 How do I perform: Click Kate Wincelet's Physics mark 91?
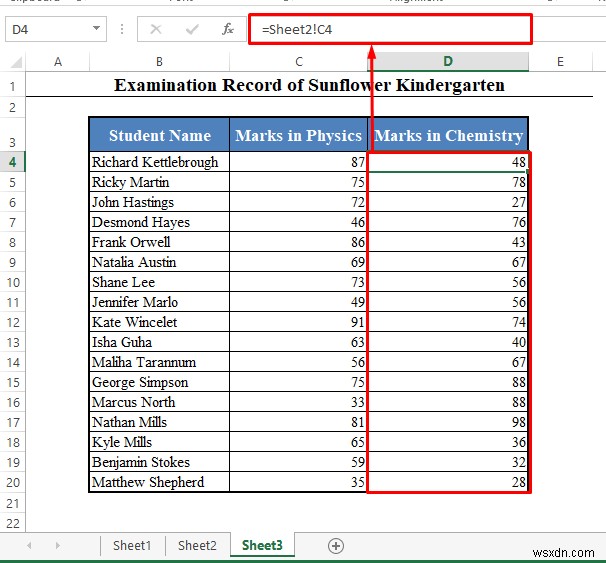(x=298, y=322)
